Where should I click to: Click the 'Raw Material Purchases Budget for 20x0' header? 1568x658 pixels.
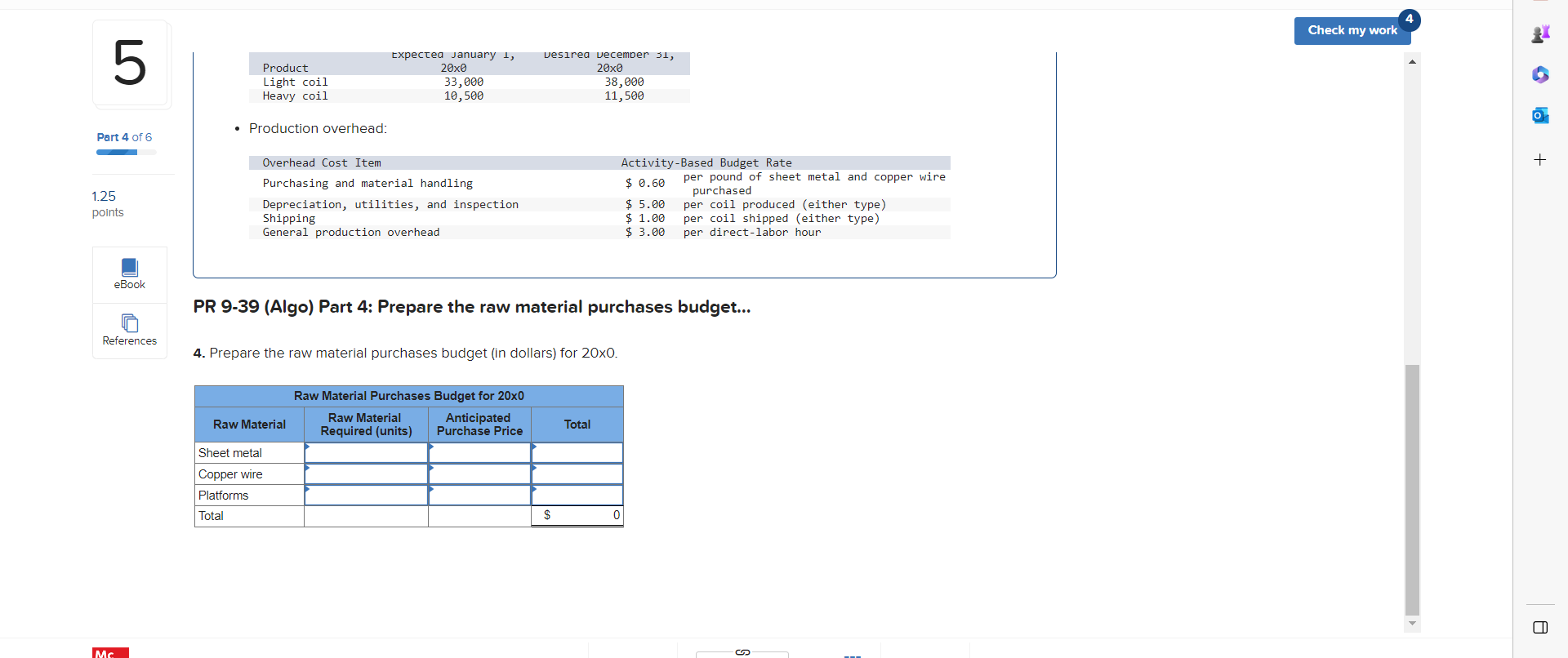409,396
